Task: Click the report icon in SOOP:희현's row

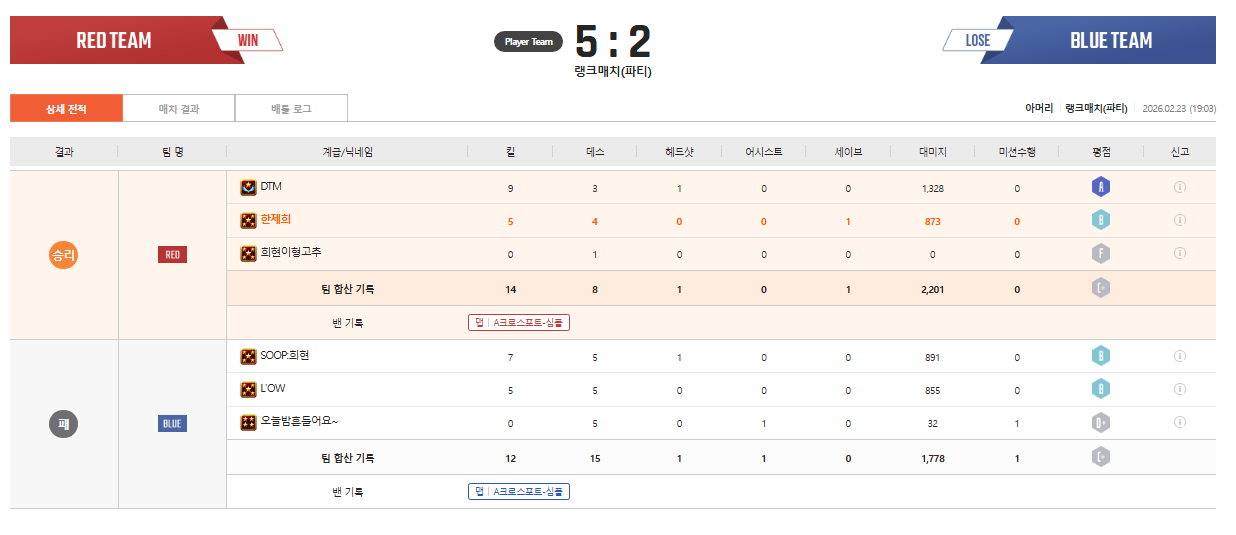Action: [x=1179, y=356]
